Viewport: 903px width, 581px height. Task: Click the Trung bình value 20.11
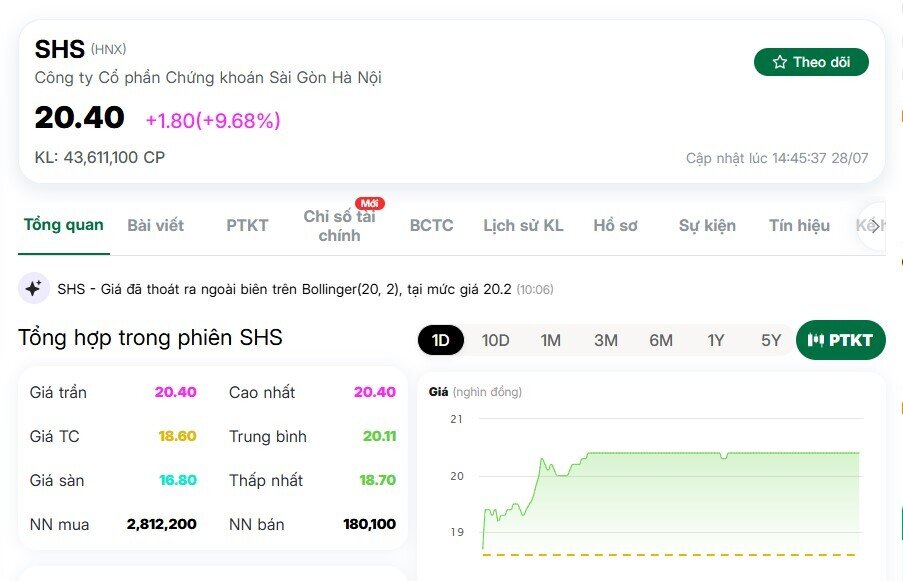(x=379, y=436)
